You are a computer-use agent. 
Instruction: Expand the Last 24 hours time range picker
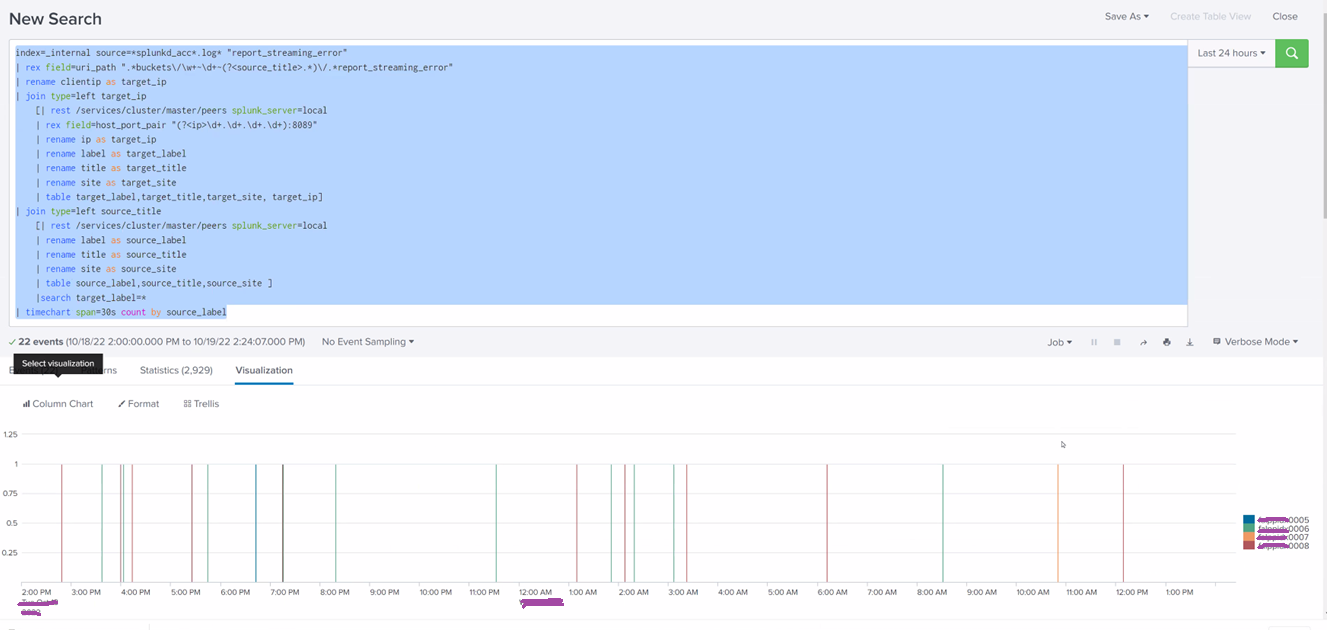point(1231,53)
